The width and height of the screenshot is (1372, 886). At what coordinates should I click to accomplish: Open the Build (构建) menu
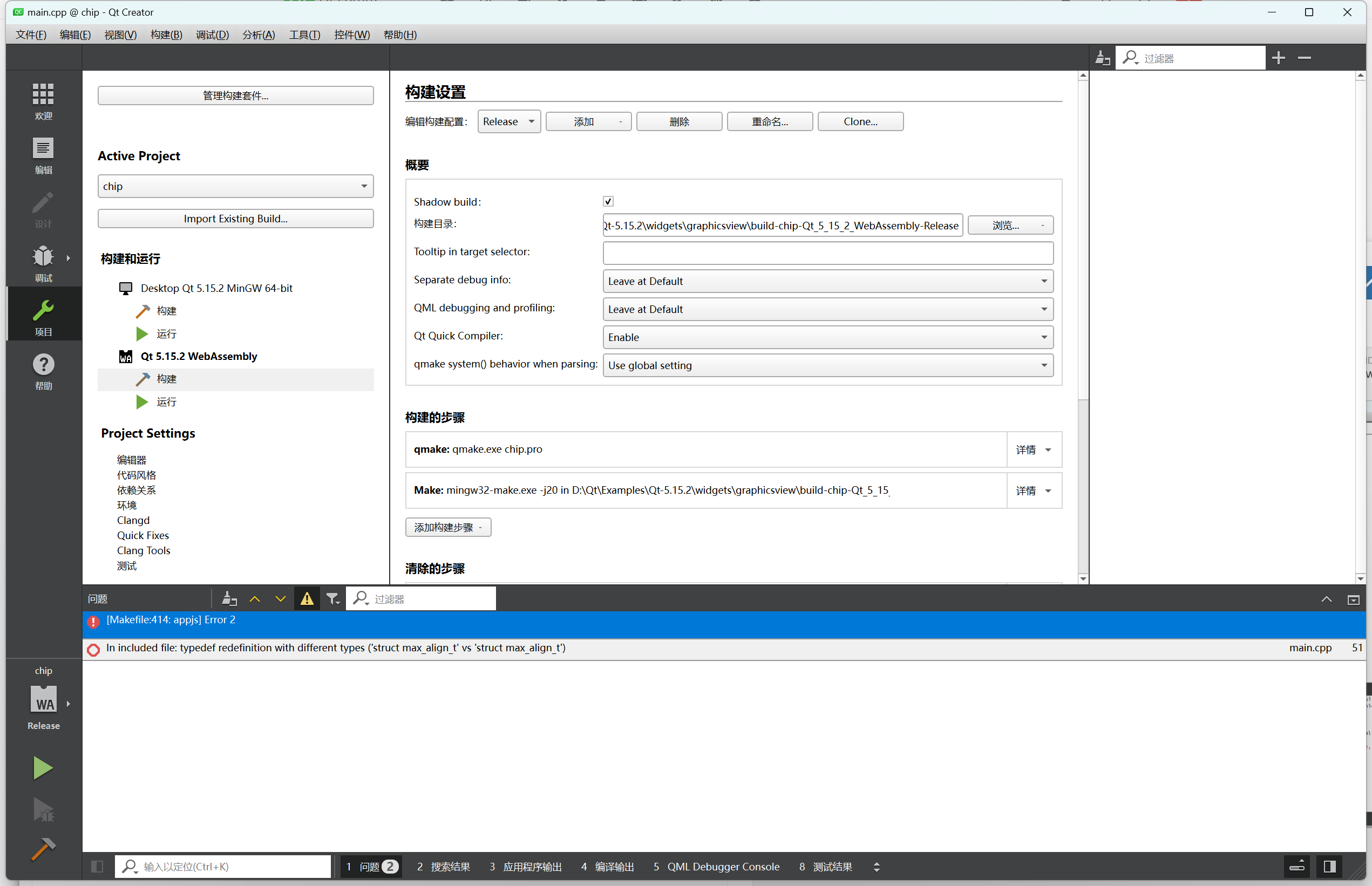pos(166,35)
